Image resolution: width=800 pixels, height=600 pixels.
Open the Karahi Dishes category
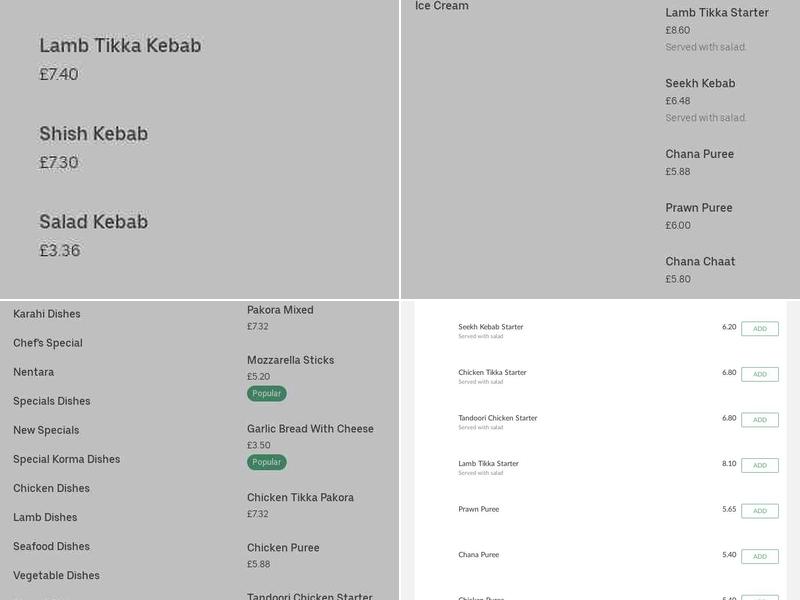[x=47, y=314]
